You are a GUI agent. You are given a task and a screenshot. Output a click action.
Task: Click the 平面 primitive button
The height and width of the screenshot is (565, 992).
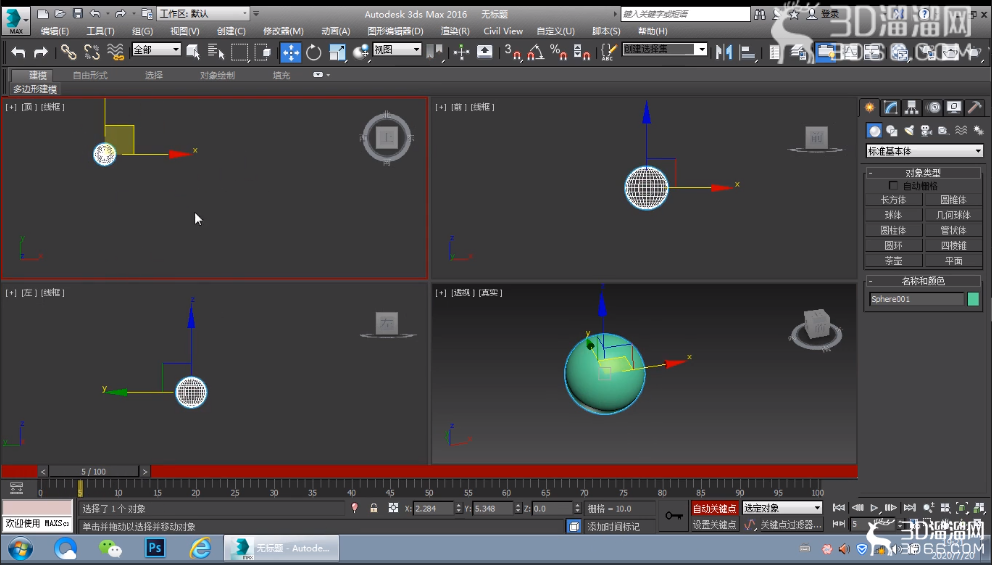tap(953, 261)
